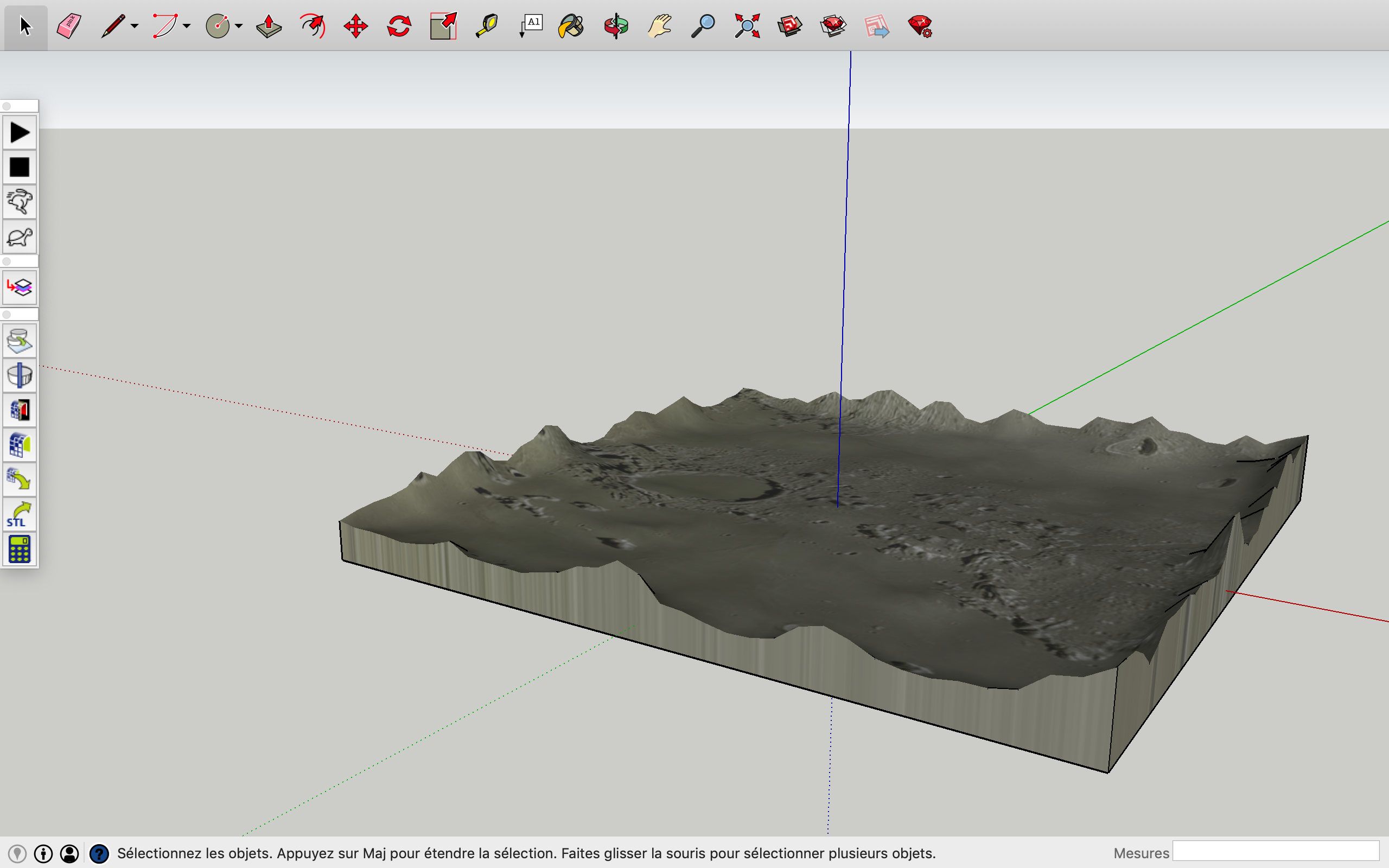
Task: Activate the Push/Pull tool
Action: coord(269,26)
